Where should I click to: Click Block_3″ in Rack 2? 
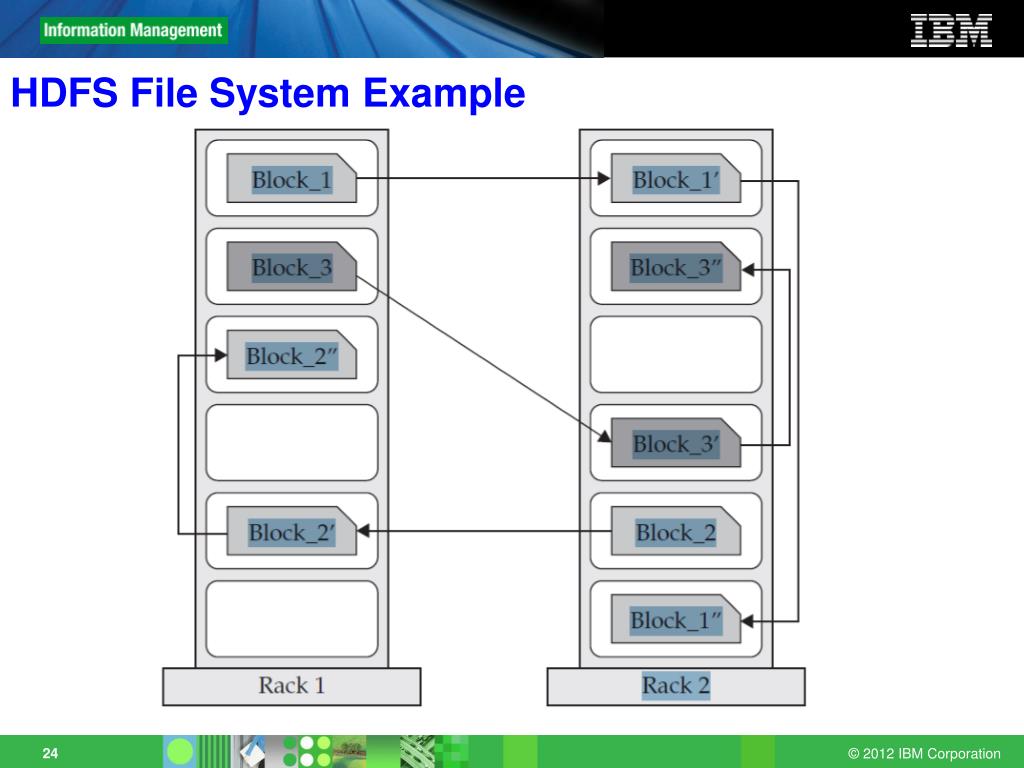[x=675, y=266]
